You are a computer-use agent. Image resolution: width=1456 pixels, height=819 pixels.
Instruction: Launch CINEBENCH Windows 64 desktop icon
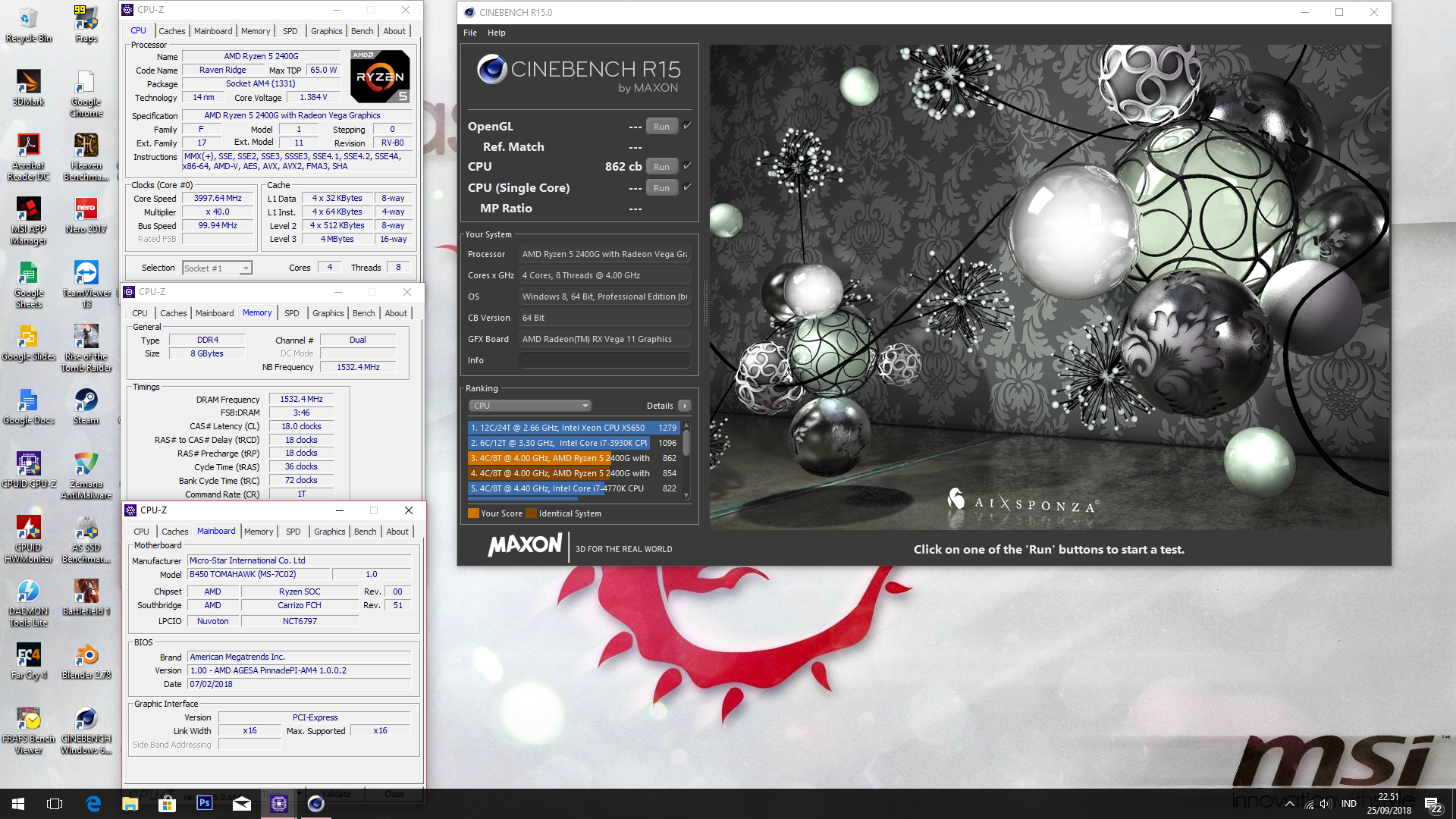pos(86,731)
